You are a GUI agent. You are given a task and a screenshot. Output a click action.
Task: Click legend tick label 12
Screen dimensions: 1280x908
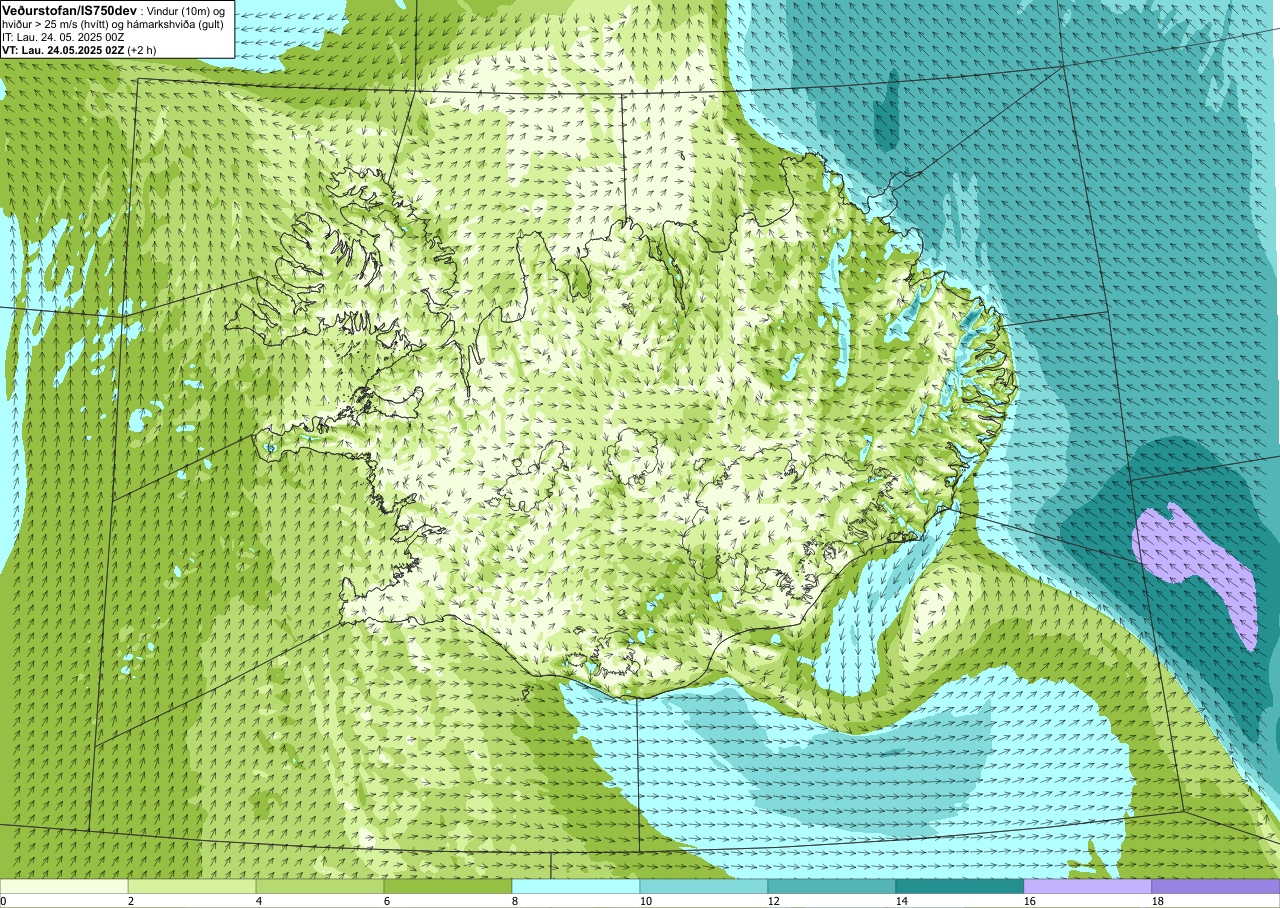(774, 901)
